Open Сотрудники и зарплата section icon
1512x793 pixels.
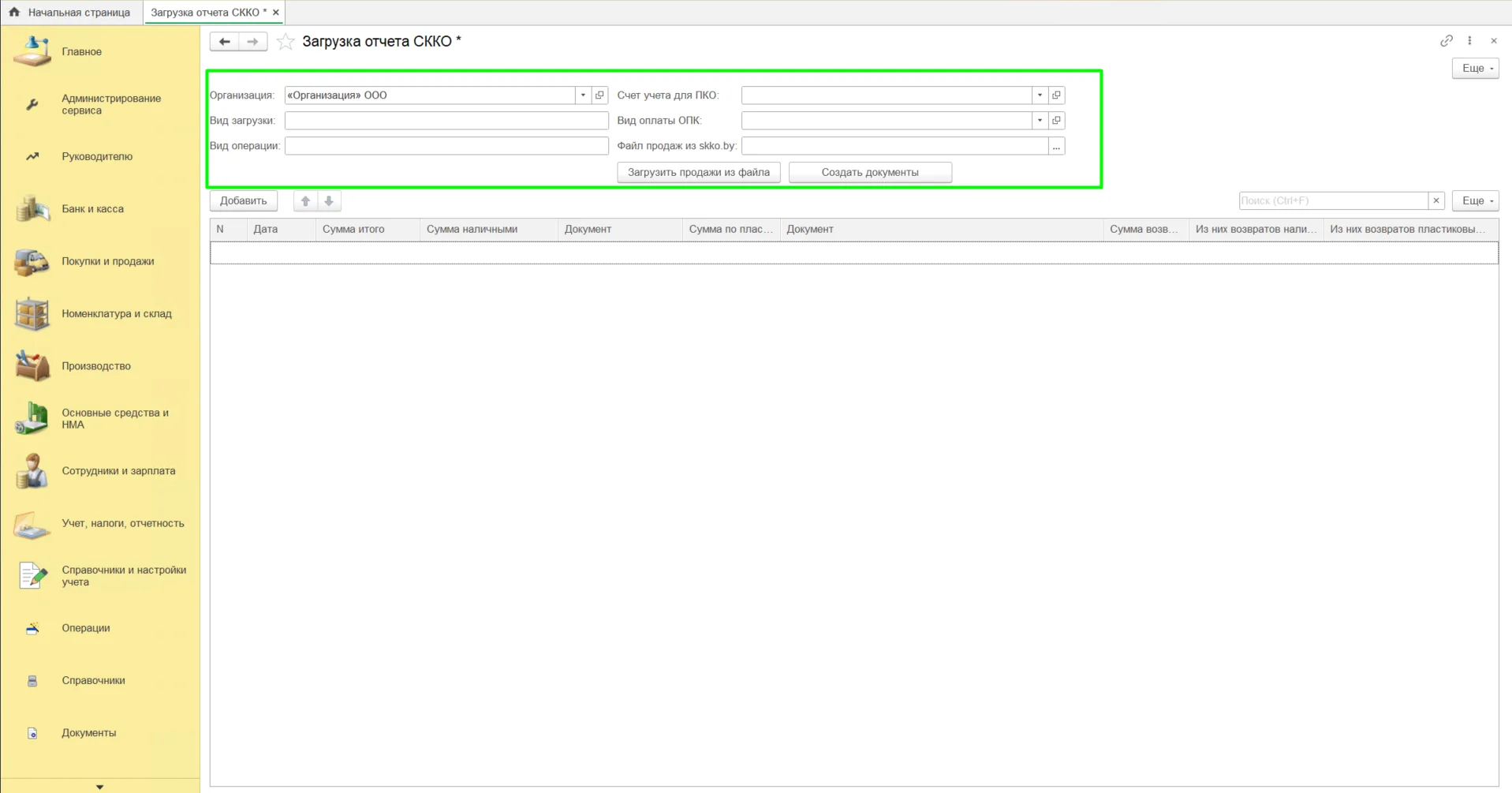point(32,470)
